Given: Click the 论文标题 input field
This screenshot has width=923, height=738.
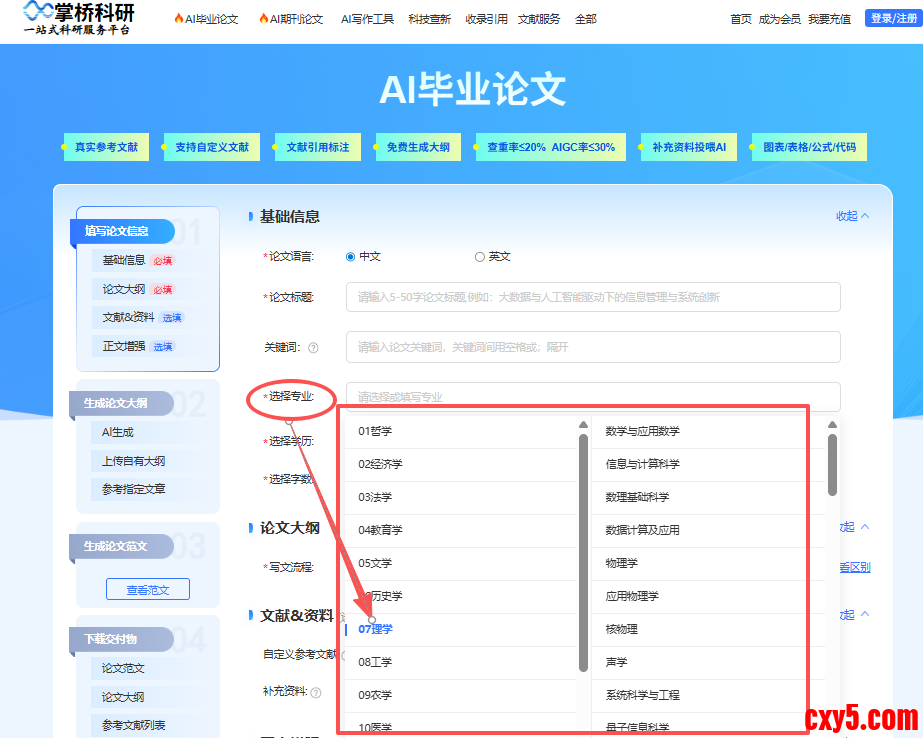Looking at the screenshot, I should pos(593,297).
